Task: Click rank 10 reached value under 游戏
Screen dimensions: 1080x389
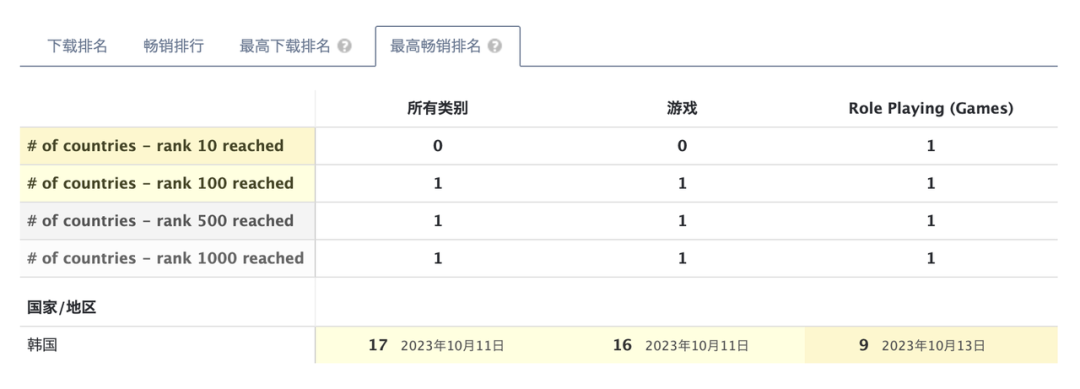Action: [x=682, y=146]
